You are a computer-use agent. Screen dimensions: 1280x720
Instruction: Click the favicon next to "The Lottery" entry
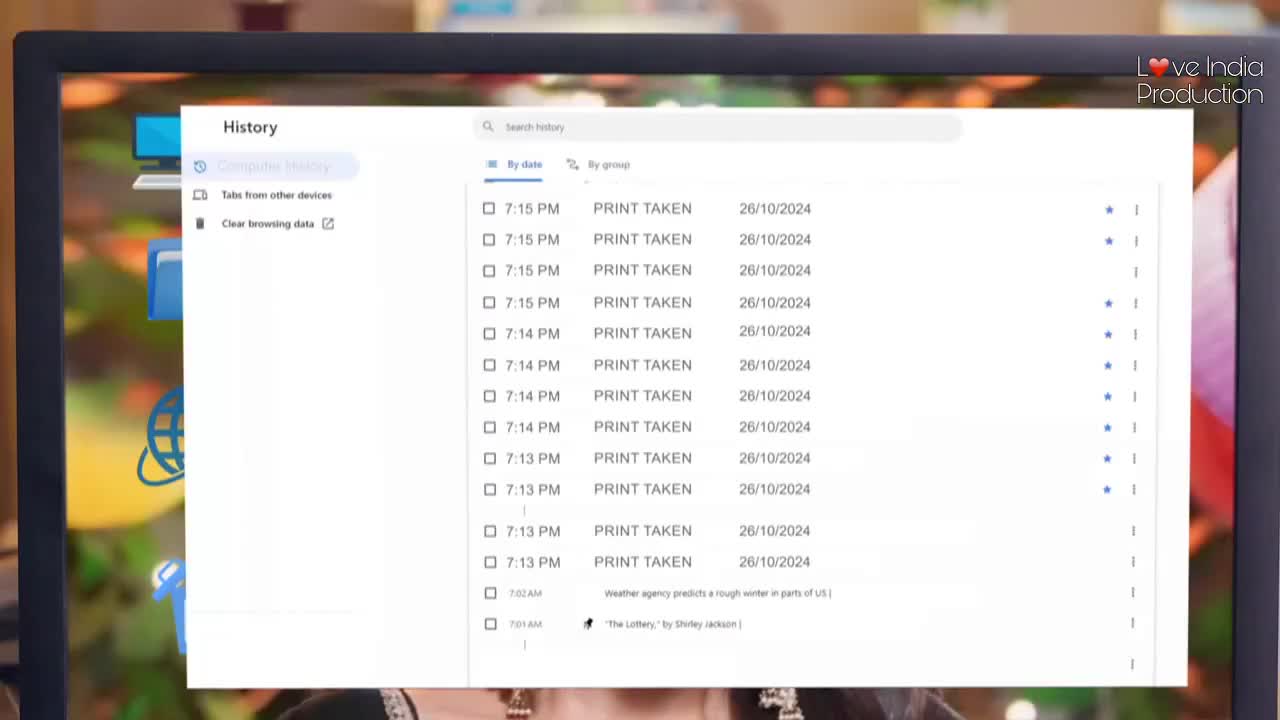pyautogui.click(x=588, y=624)
